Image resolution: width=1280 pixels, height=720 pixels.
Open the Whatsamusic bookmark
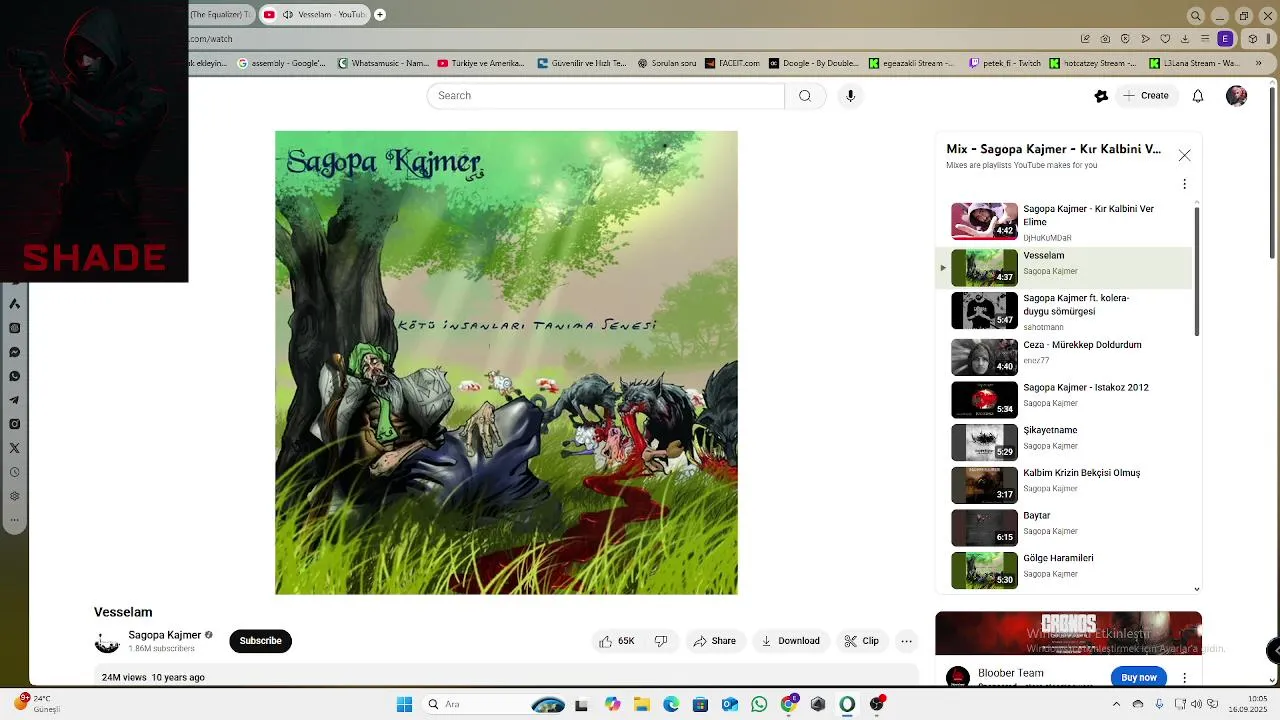[383, 63]
